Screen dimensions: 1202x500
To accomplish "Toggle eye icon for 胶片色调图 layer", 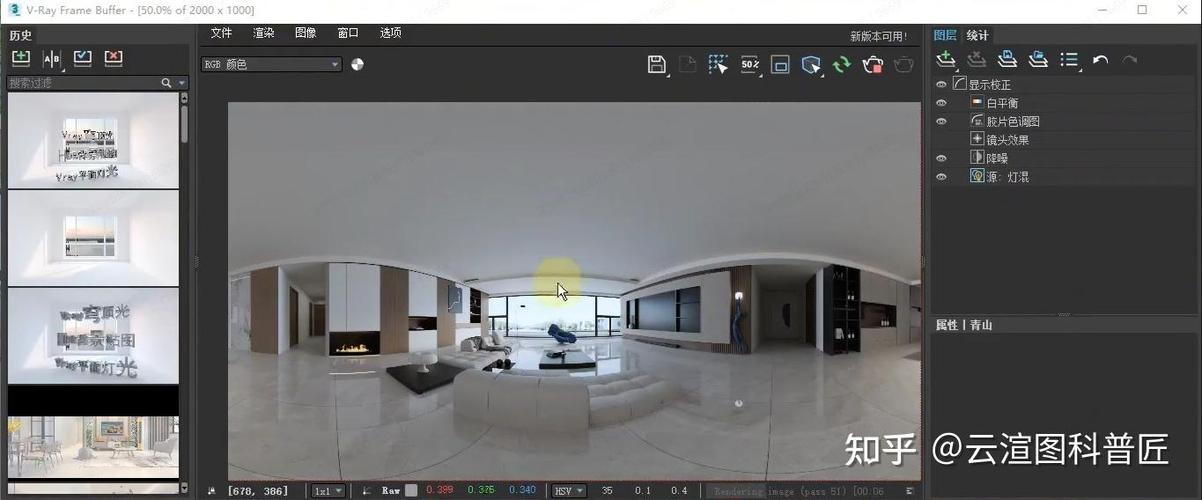I will [941, 121].
